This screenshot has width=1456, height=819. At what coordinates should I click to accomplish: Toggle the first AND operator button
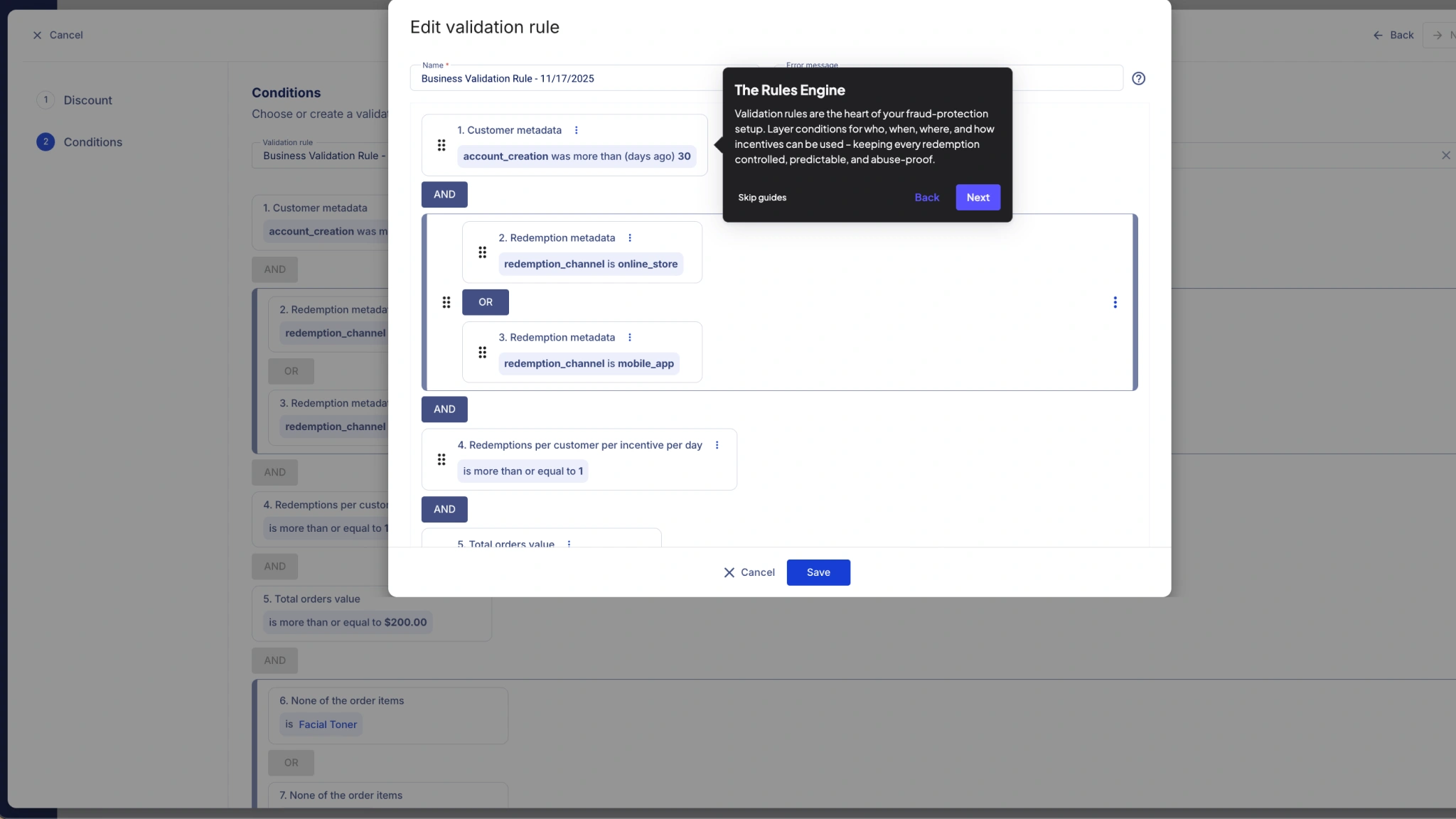pos(444,195)
